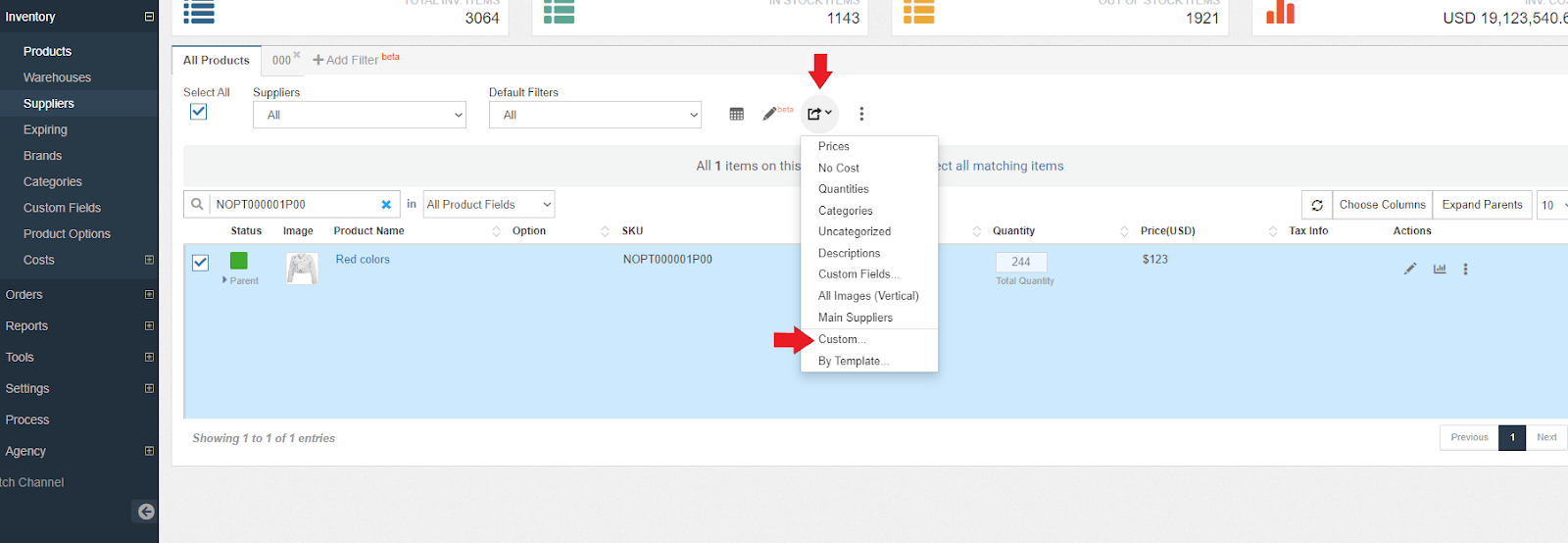Click the 244 total quantity box

1021,262
